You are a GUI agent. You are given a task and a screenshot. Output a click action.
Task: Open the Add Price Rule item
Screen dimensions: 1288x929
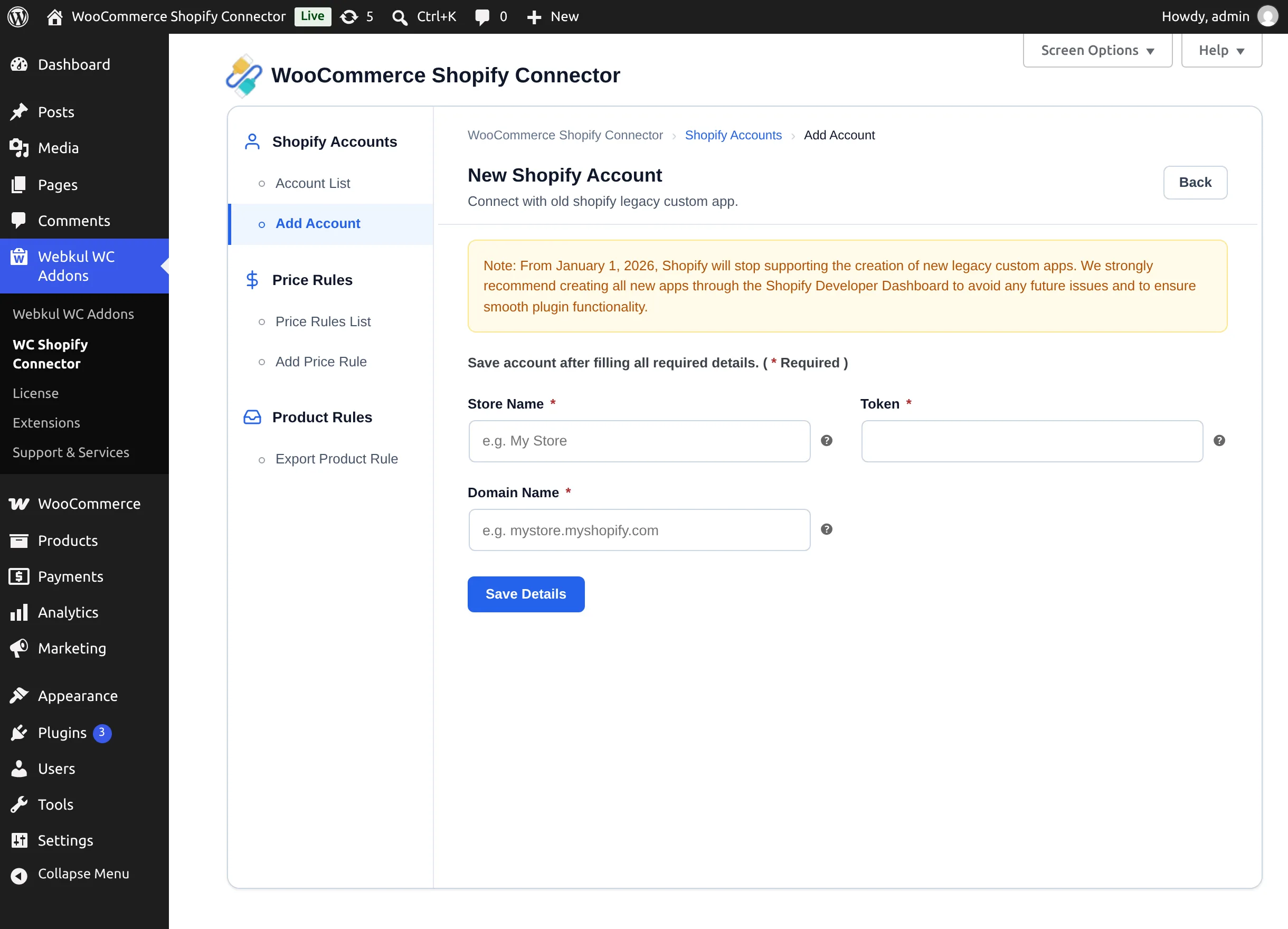321,362
